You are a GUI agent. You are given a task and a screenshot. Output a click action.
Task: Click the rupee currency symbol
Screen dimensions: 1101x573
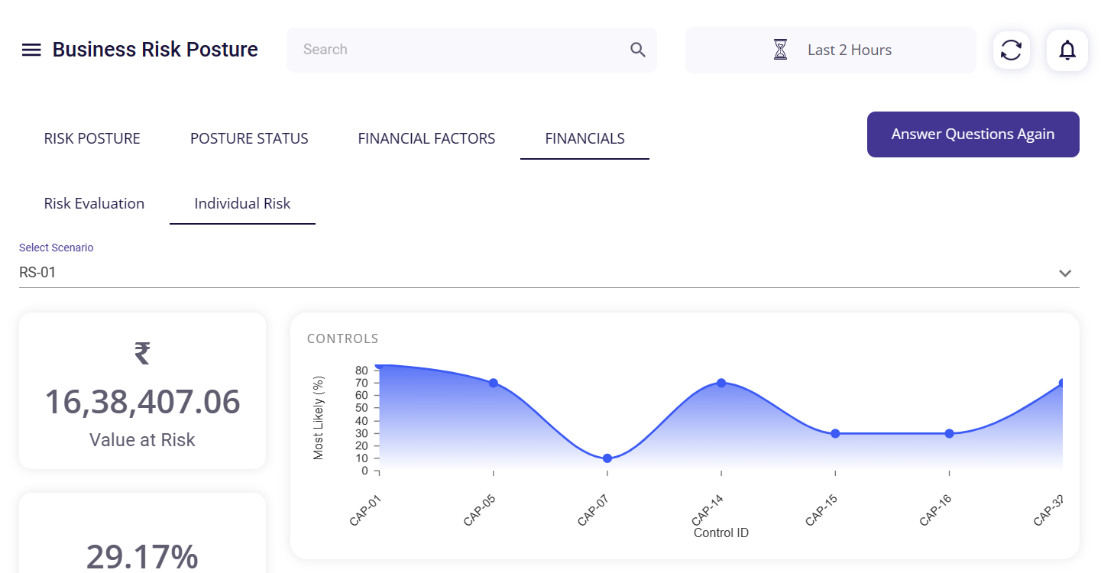tap(143, 353)
